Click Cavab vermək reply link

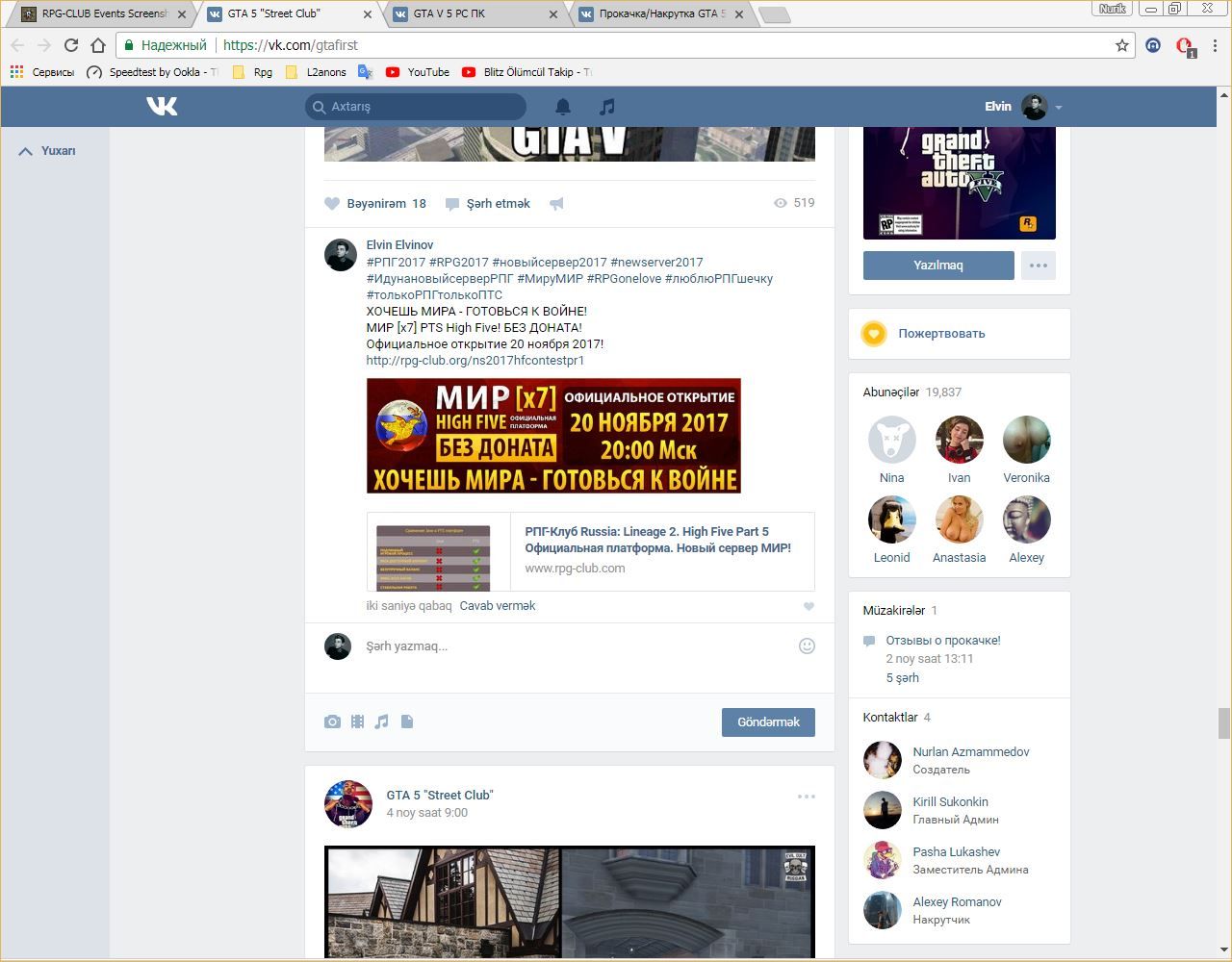point(498,606)
